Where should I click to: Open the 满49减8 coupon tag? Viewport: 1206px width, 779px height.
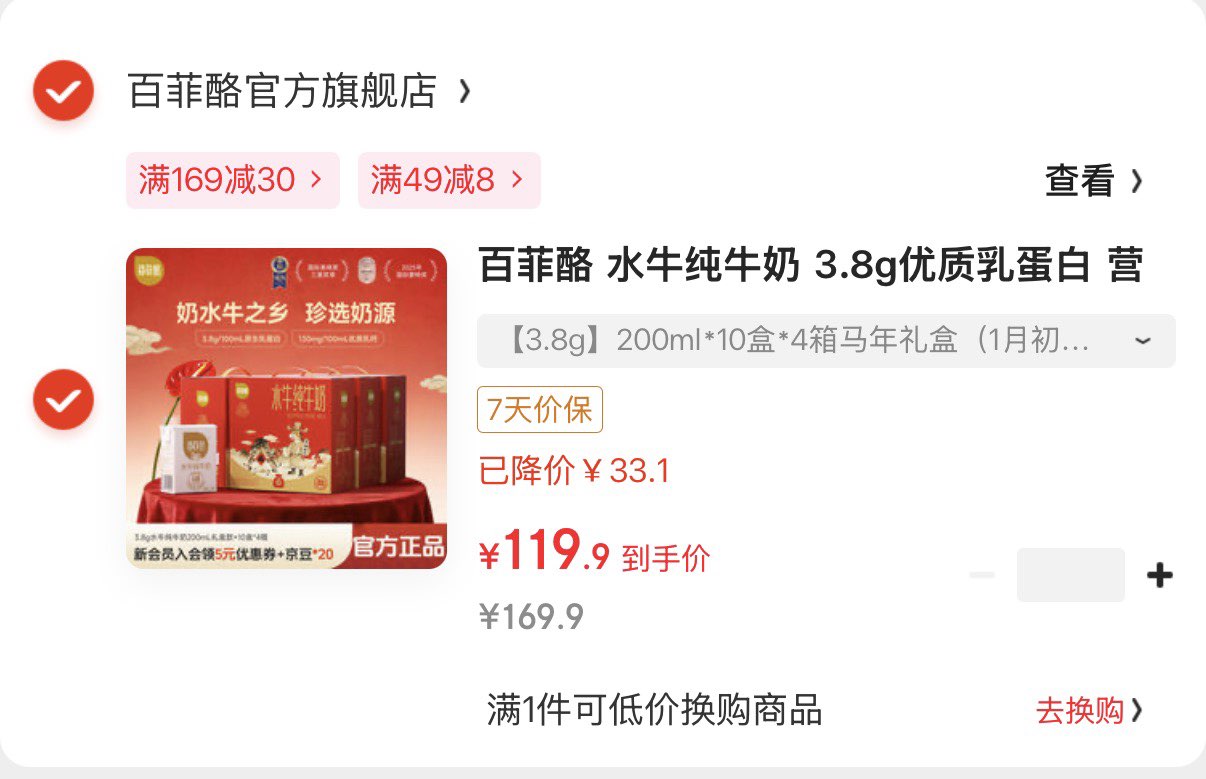pyautogui.click(x=449, y=180)
